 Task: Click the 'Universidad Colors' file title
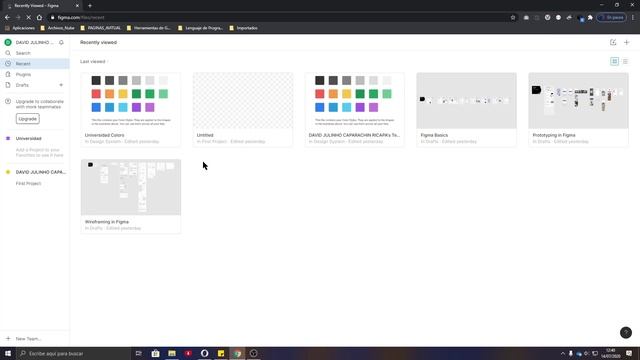[x=104, y=135]
